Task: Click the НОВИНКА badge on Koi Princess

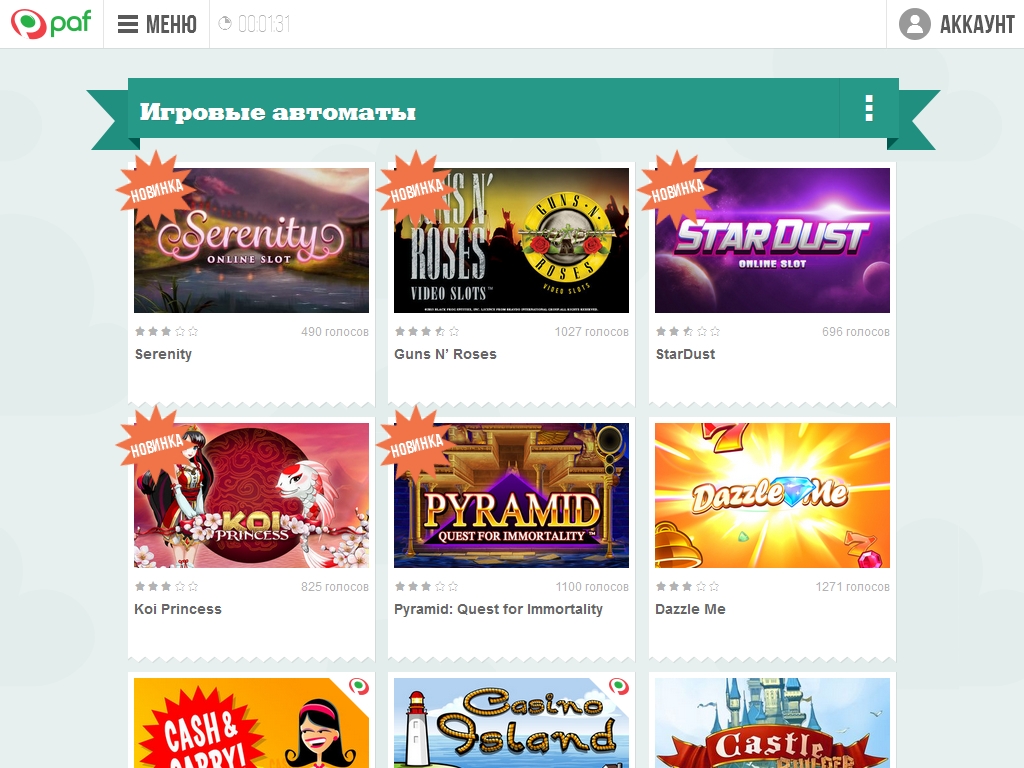Action: click(x=155, y=443)
